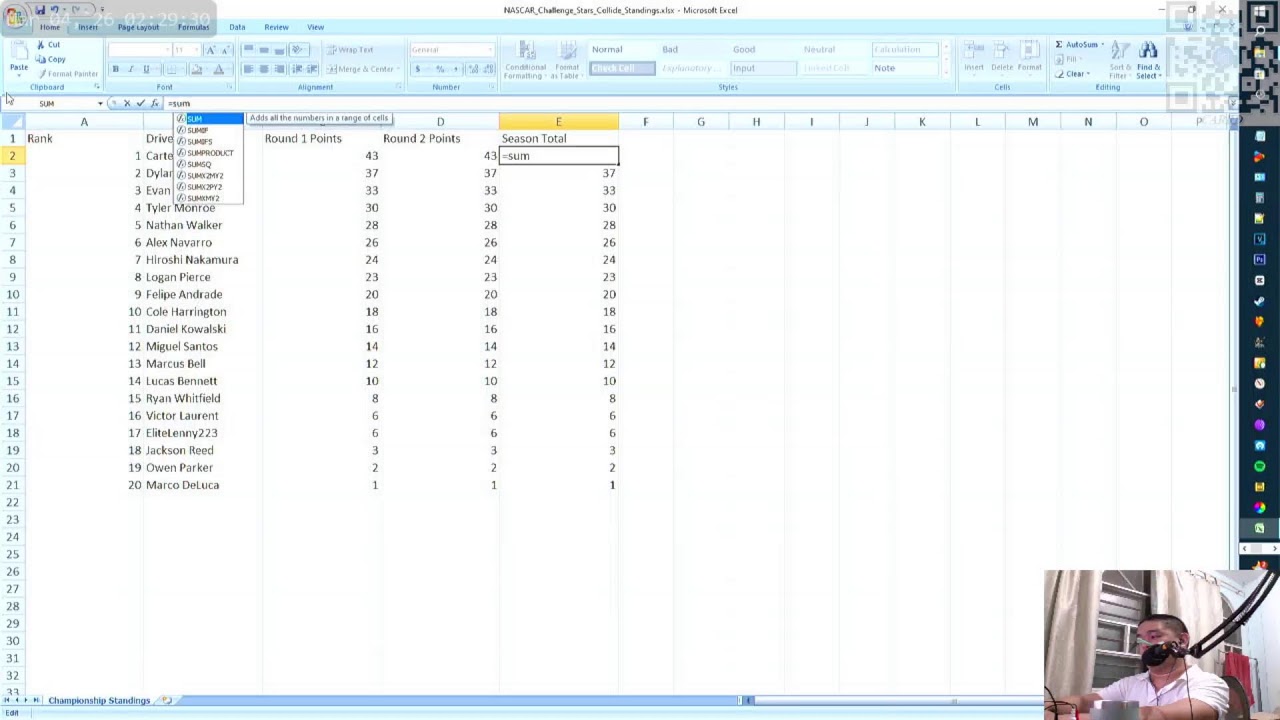
Task: Open Sort & Filter
Action: pyautogui.click(x=1120, y=60)
